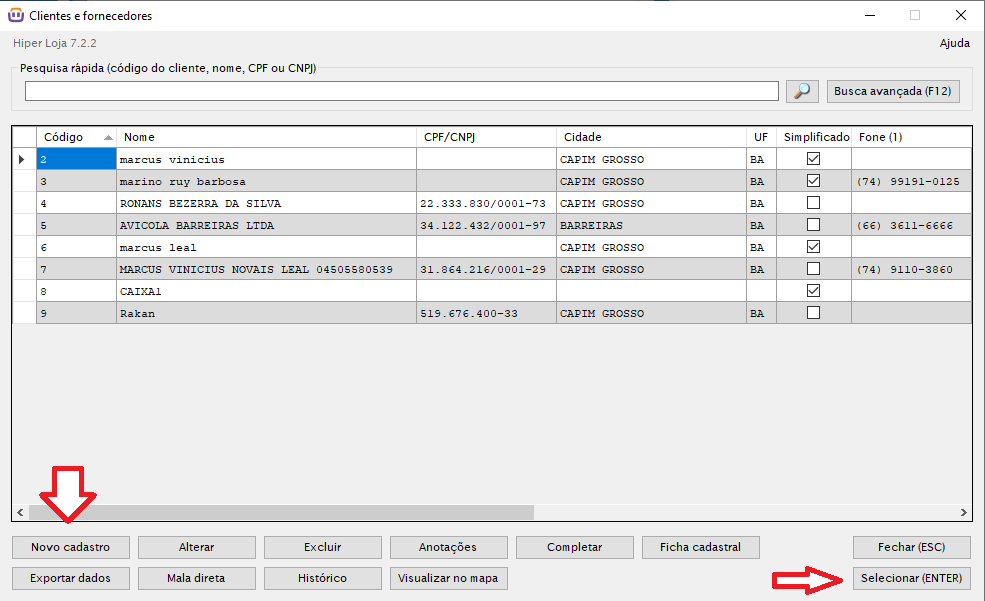Check Simplificado for AVICOLA BARREIRAS LTDA
Screen dimensions: 985x601
point(814,225)
